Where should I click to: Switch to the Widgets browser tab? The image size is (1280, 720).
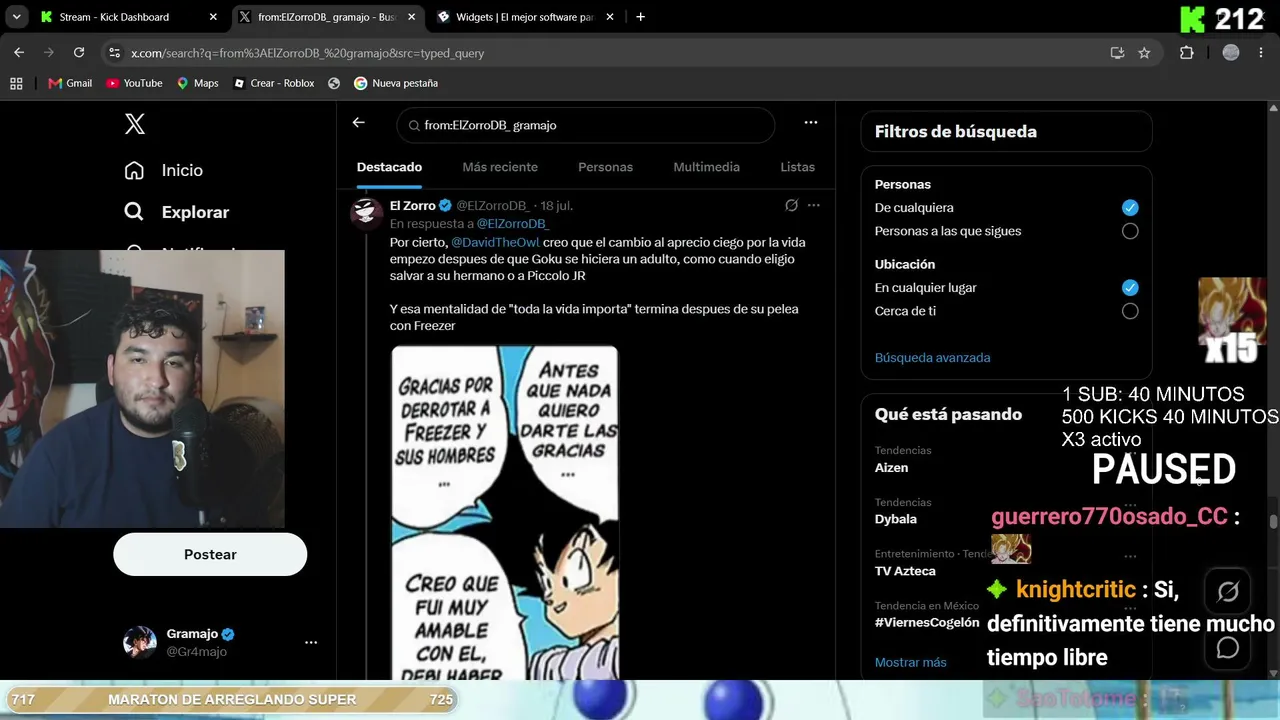pyautogui.click(x=524, y=17)
